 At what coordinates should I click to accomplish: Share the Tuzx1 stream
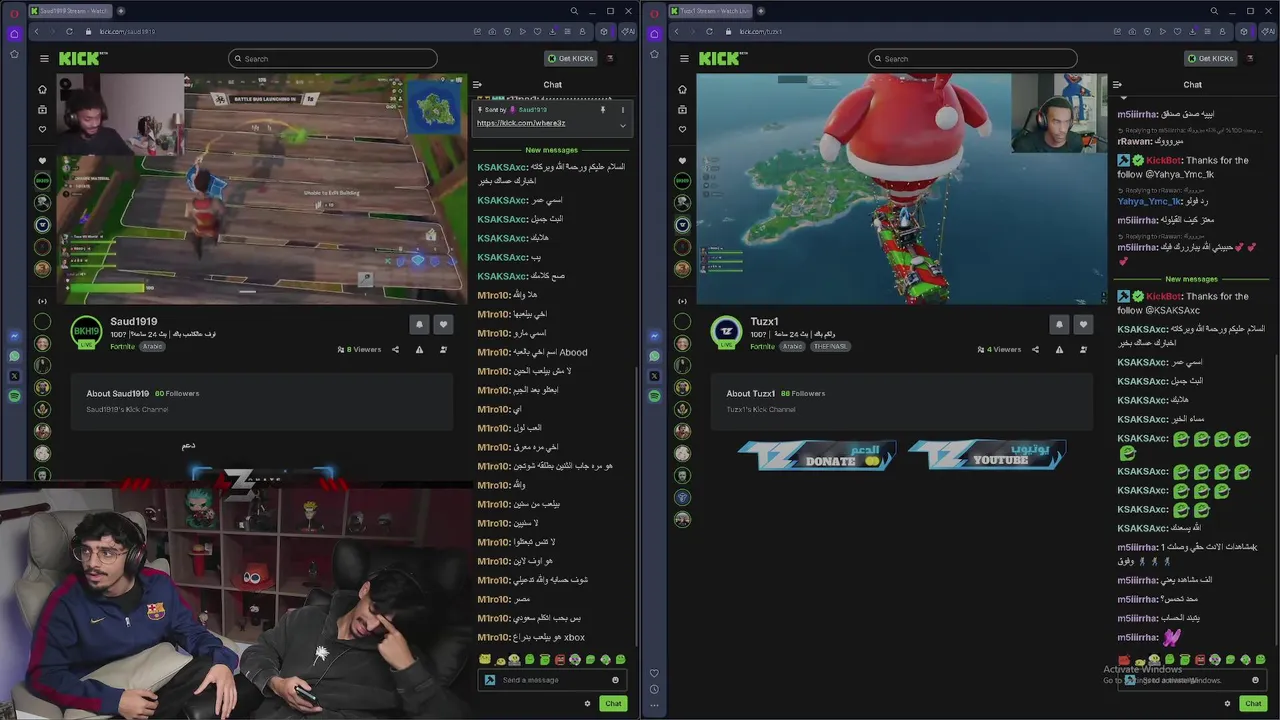[x=1035, y=349]
